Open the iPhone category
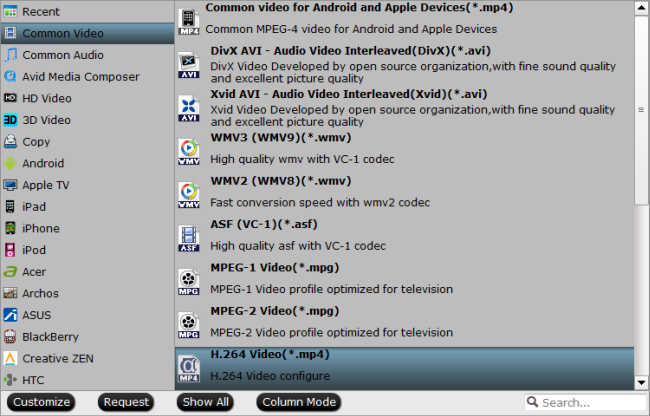The height and width of the screenshot is (416, 650). [x=87, y=228]
